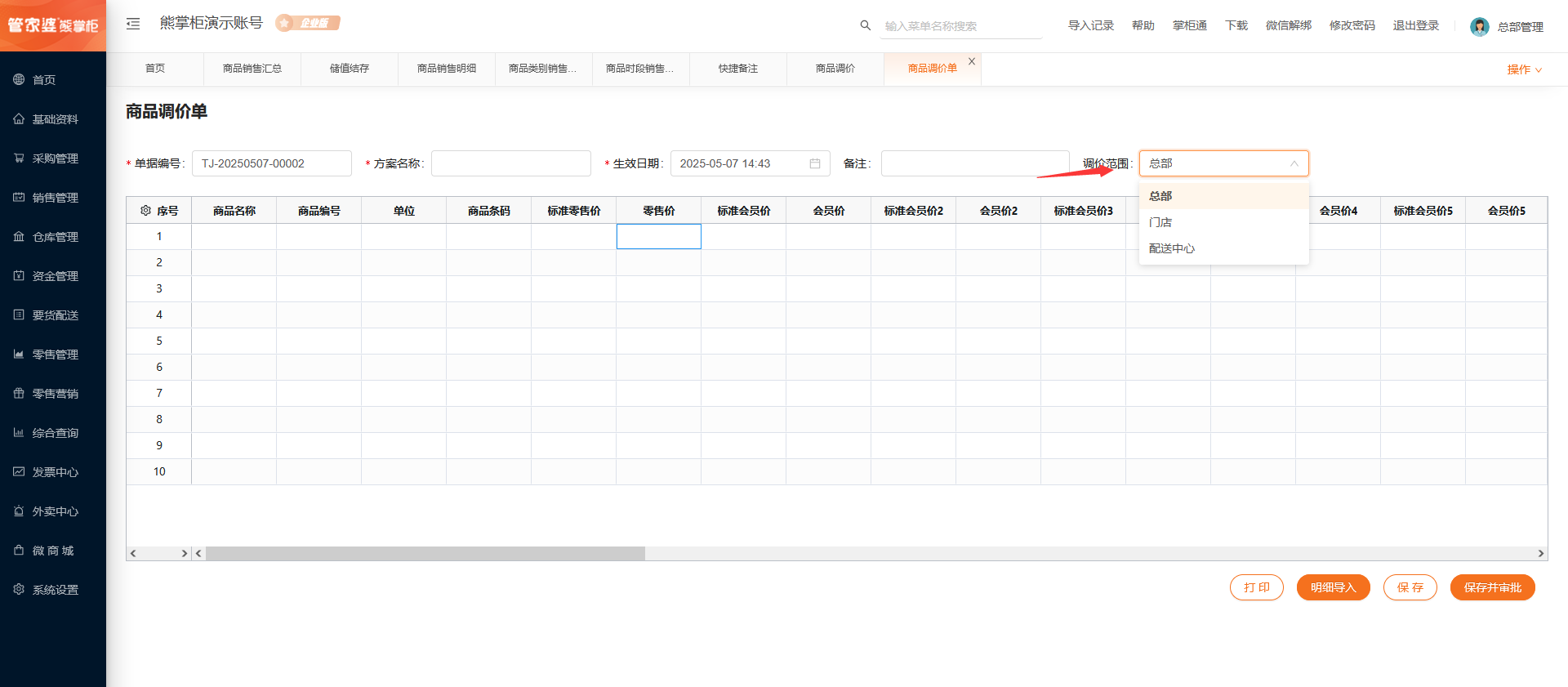Click the 保存 button
1568x687 pixels.
[x=1410, y=587]
